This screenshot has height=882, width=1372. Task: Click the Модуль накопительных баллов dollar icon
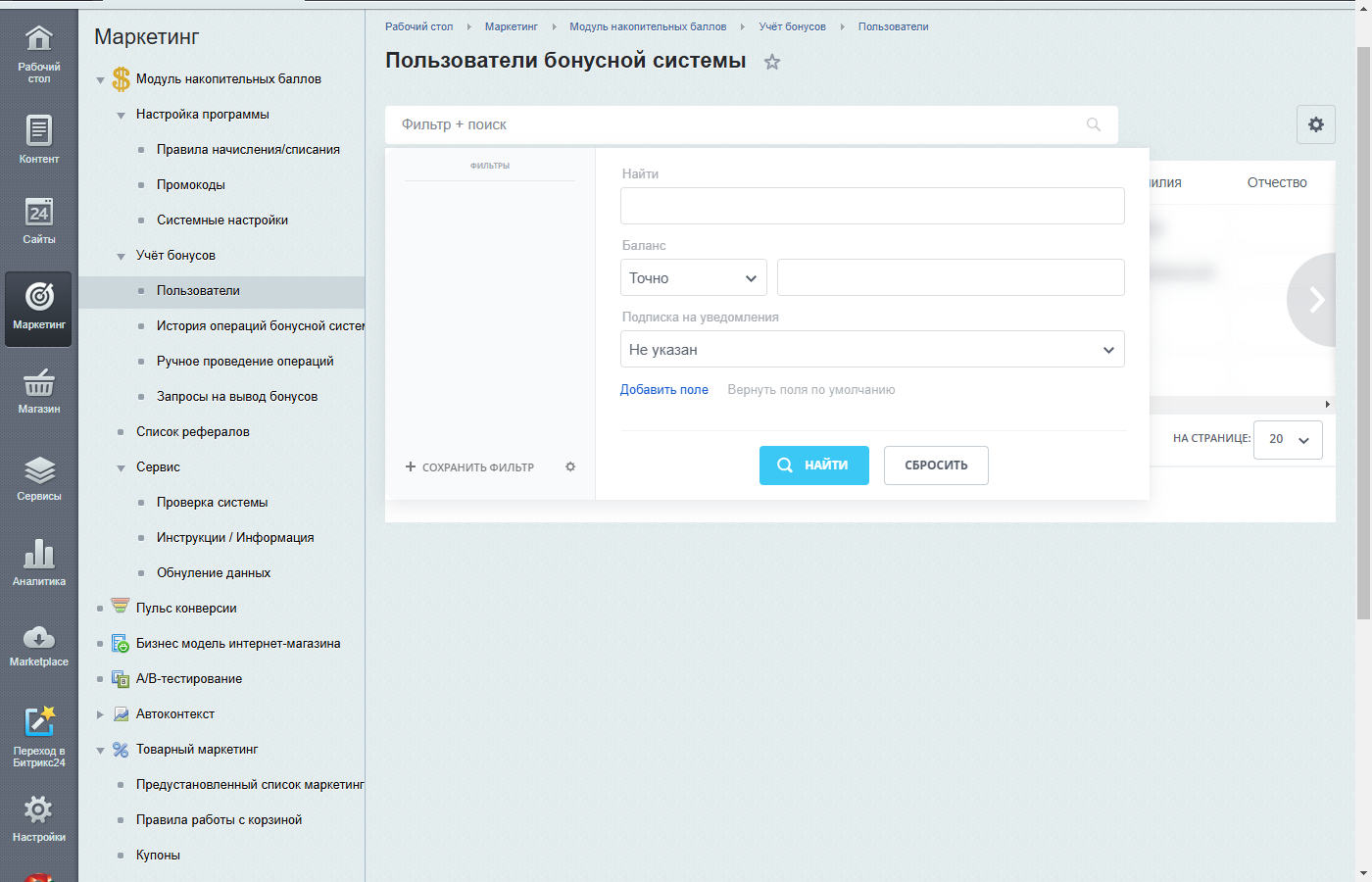pos(121,78)
